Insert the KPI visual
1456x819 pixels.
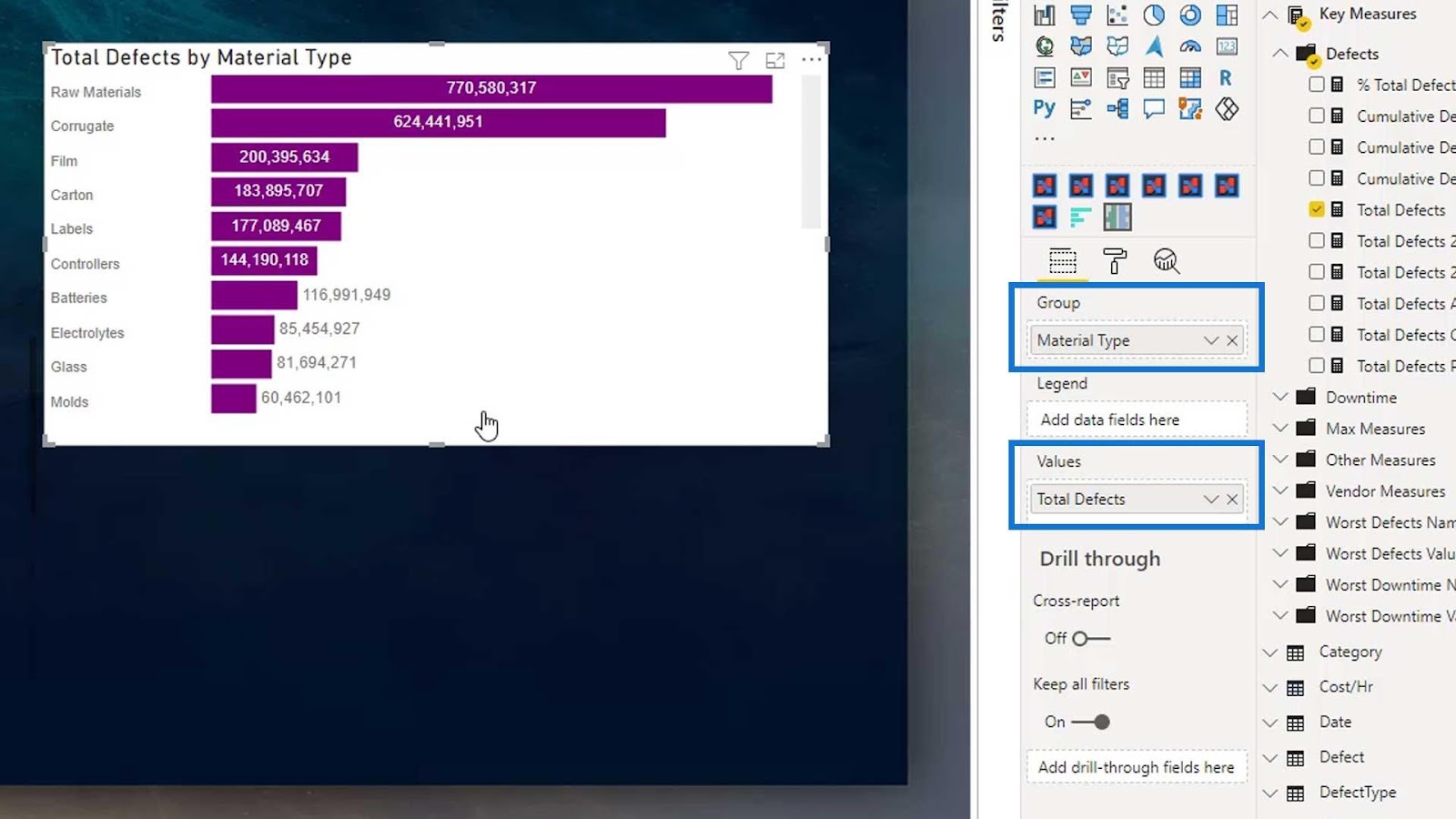[x=1081, y=78]
